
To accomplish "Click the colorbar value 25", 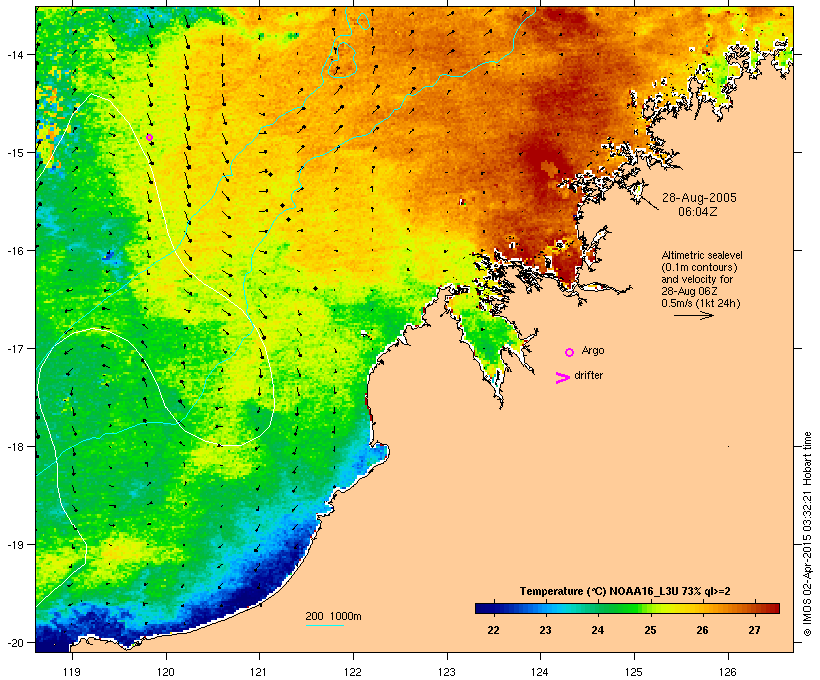I will click(x=650, y=630).
